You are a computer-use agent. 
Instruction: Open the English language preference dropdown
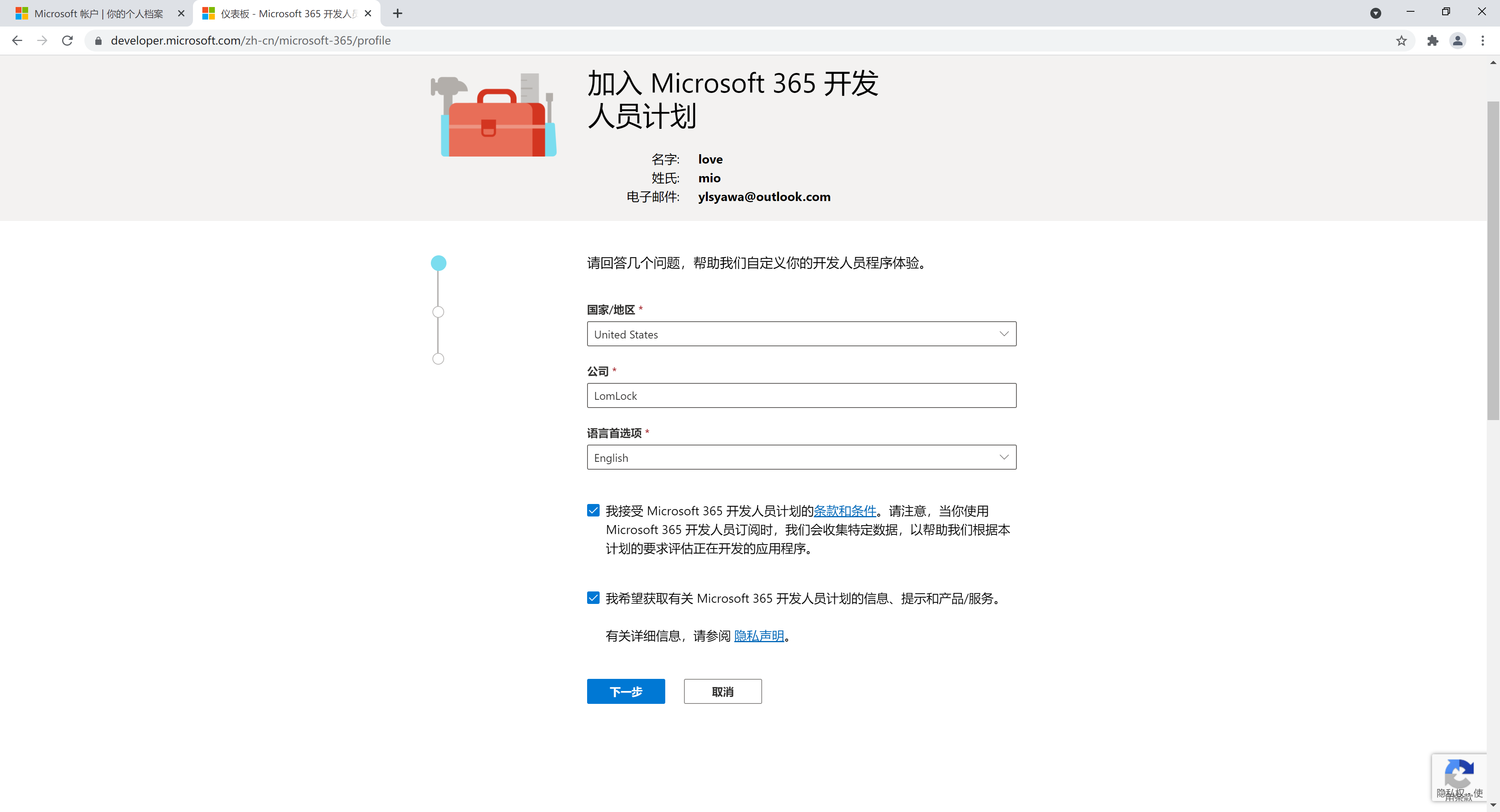click(801, 458)
